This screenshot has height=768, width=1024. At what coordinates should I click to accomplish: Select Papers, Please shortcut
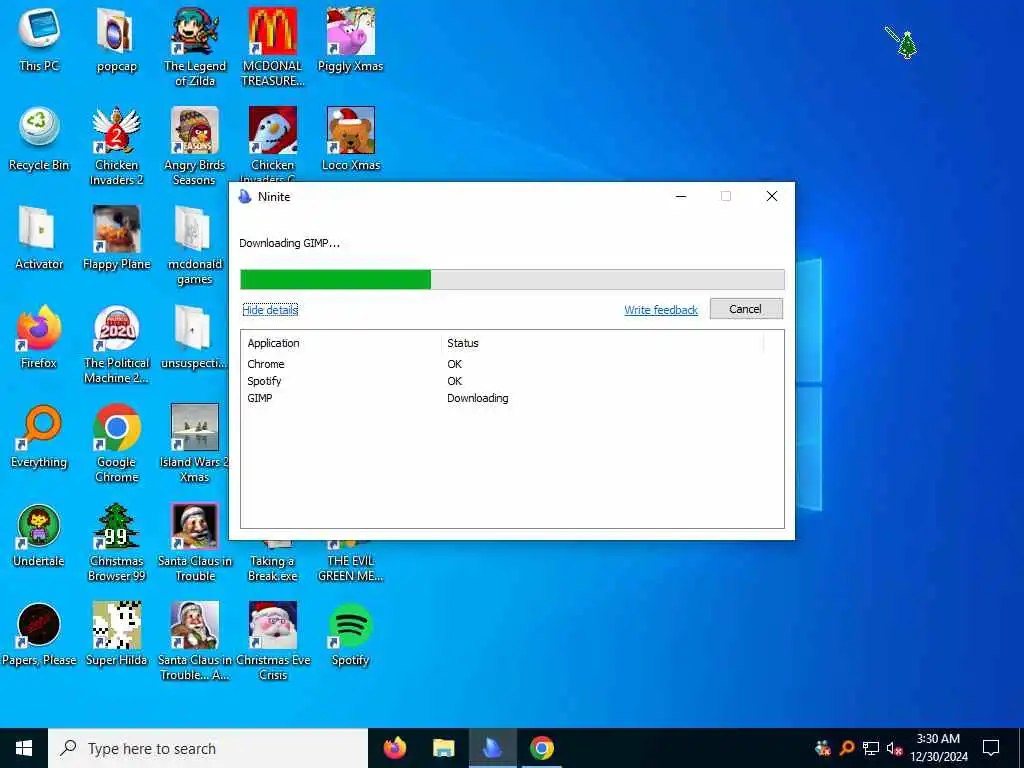[x=39, y=634]
